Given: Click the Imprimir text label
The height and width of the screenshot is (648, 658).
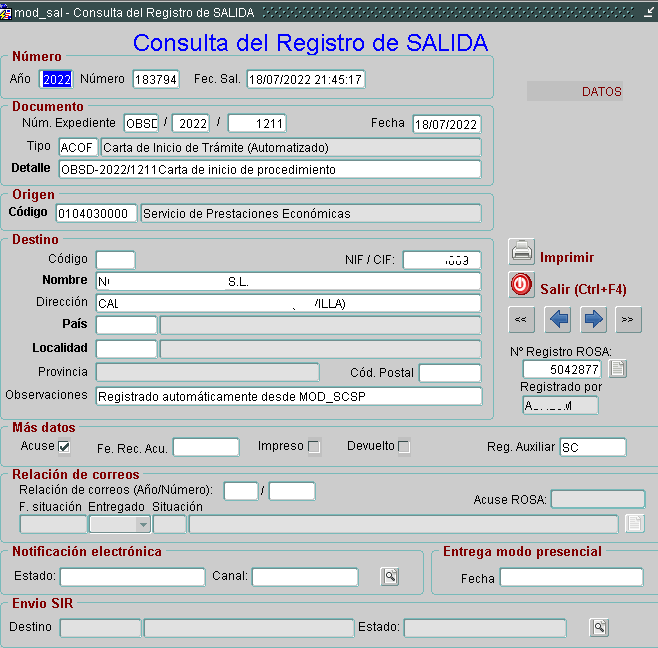Looking at the screenshot, I should pyautogui.click(x=567, y=257).
